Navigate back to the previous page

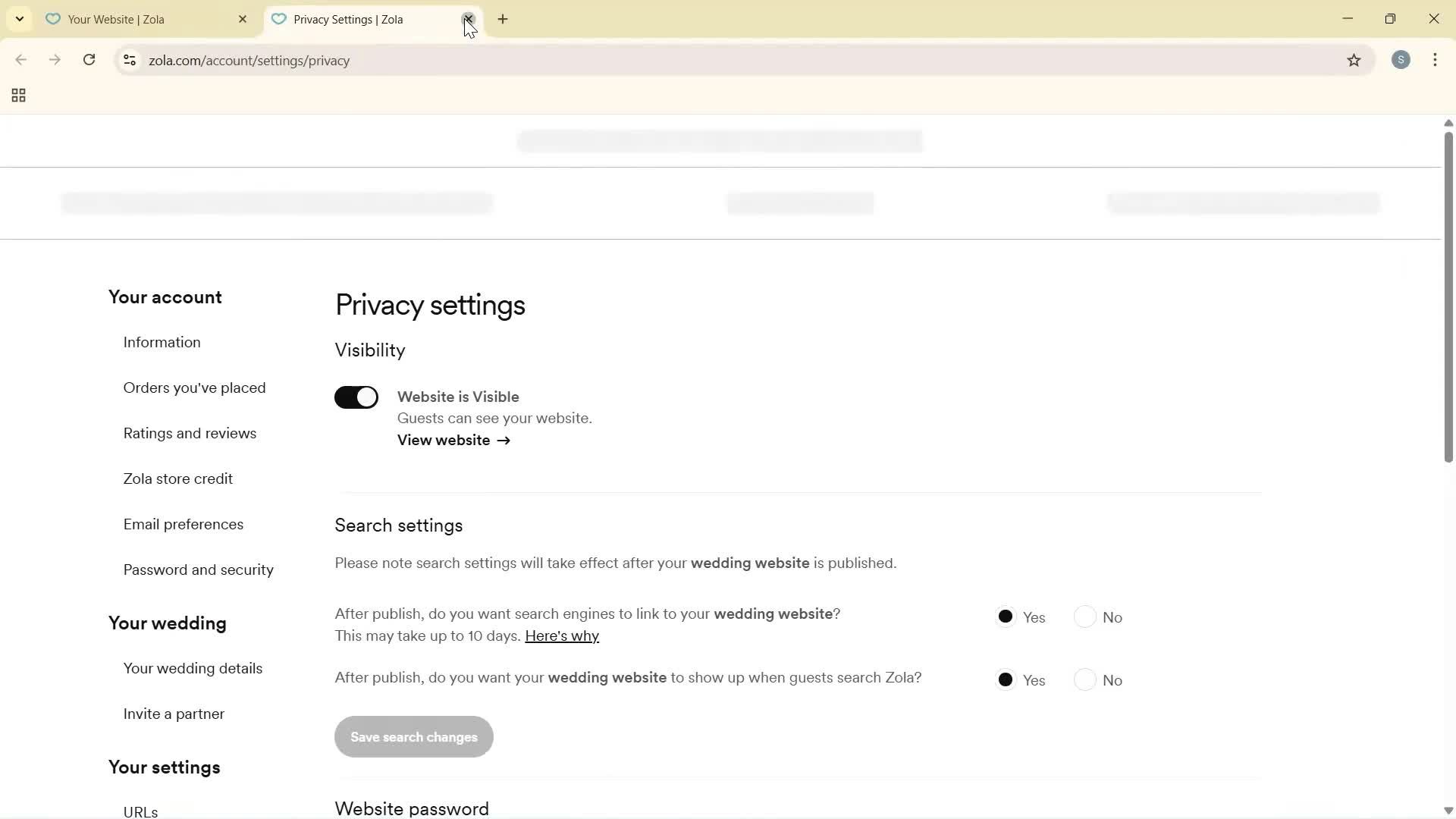(x=20, y=60)
